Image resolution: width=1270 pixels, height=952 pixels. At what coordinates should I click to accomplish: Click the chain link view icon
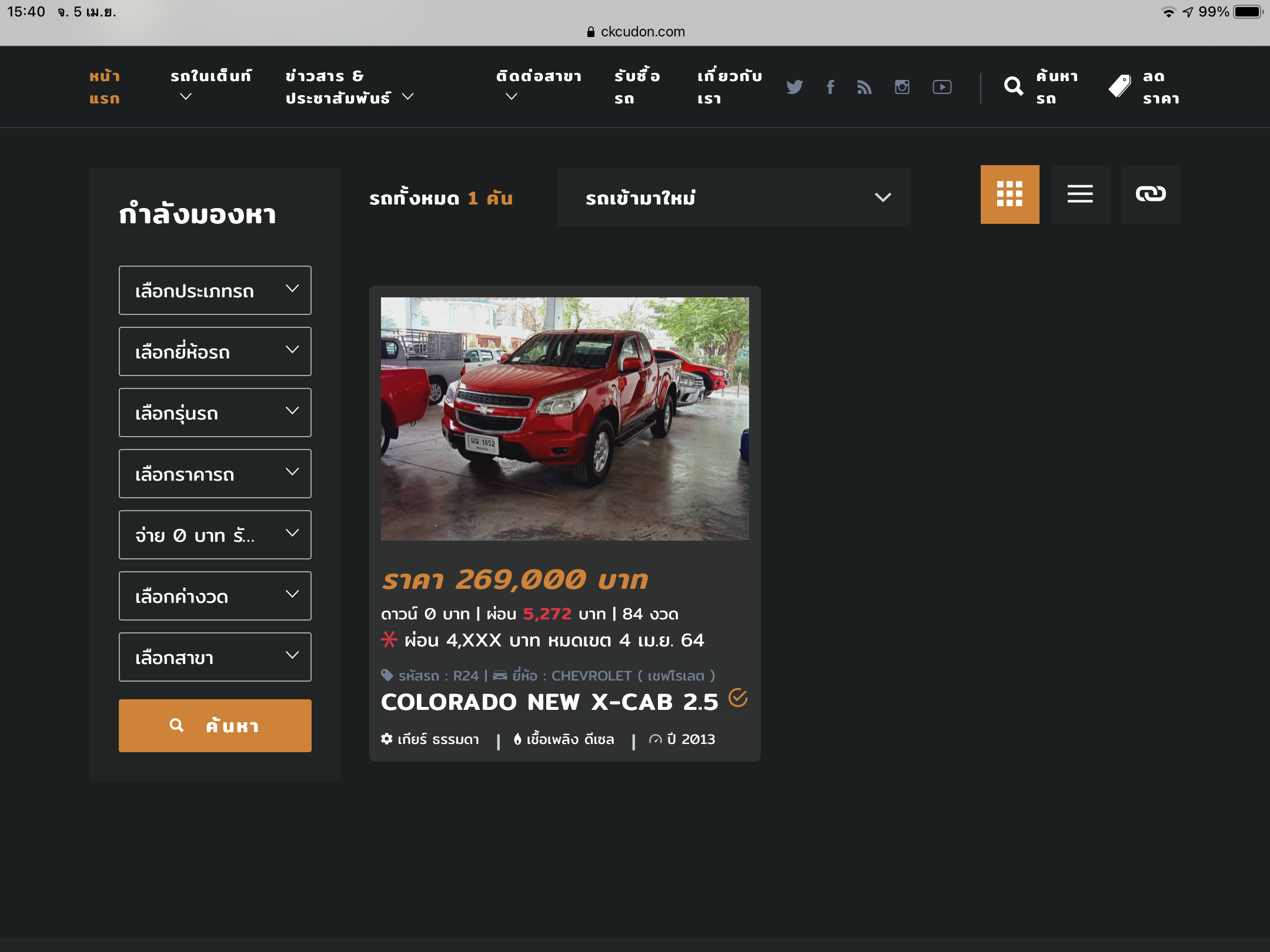[x=1151, y=194]
